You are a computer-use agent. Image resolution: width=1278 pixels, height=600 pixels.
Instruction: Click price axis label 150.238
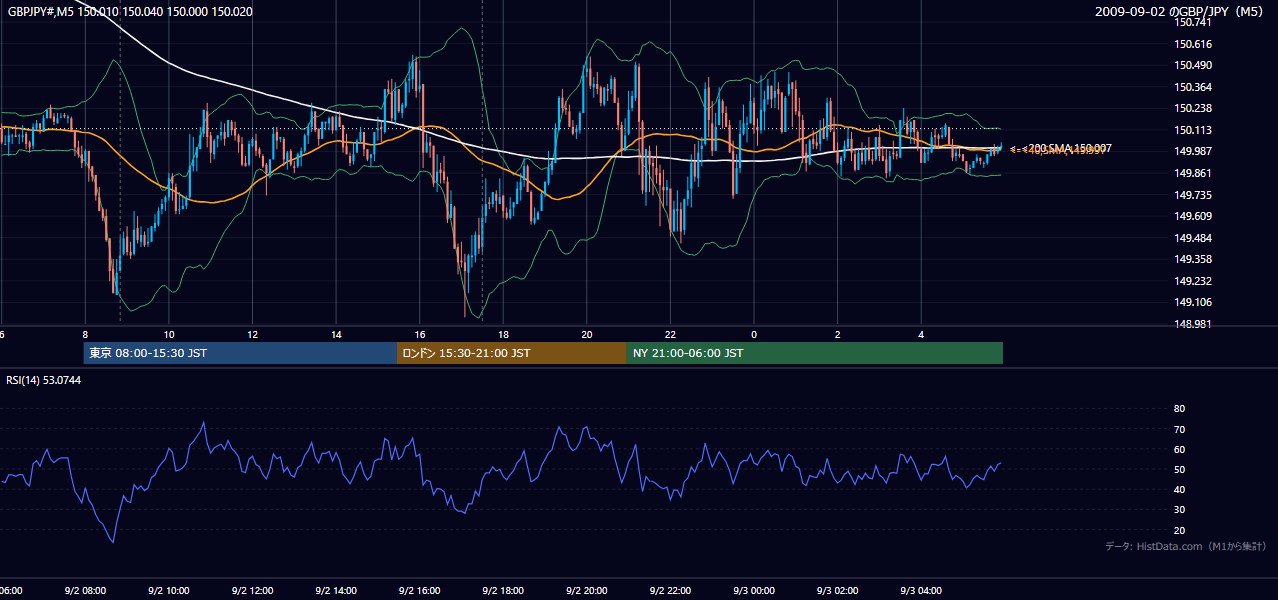coord(1195,108)
